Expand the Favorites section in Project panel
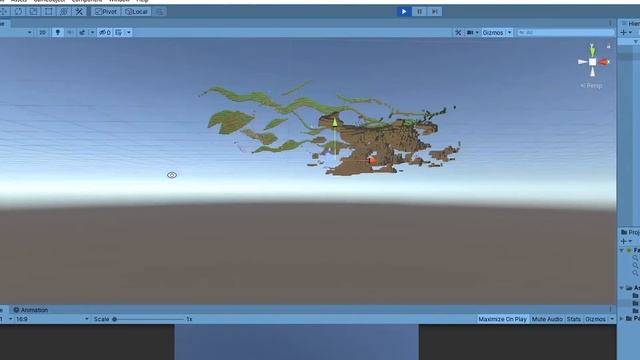The width and height of the screenshot is (640, 360). pos(622,250)
